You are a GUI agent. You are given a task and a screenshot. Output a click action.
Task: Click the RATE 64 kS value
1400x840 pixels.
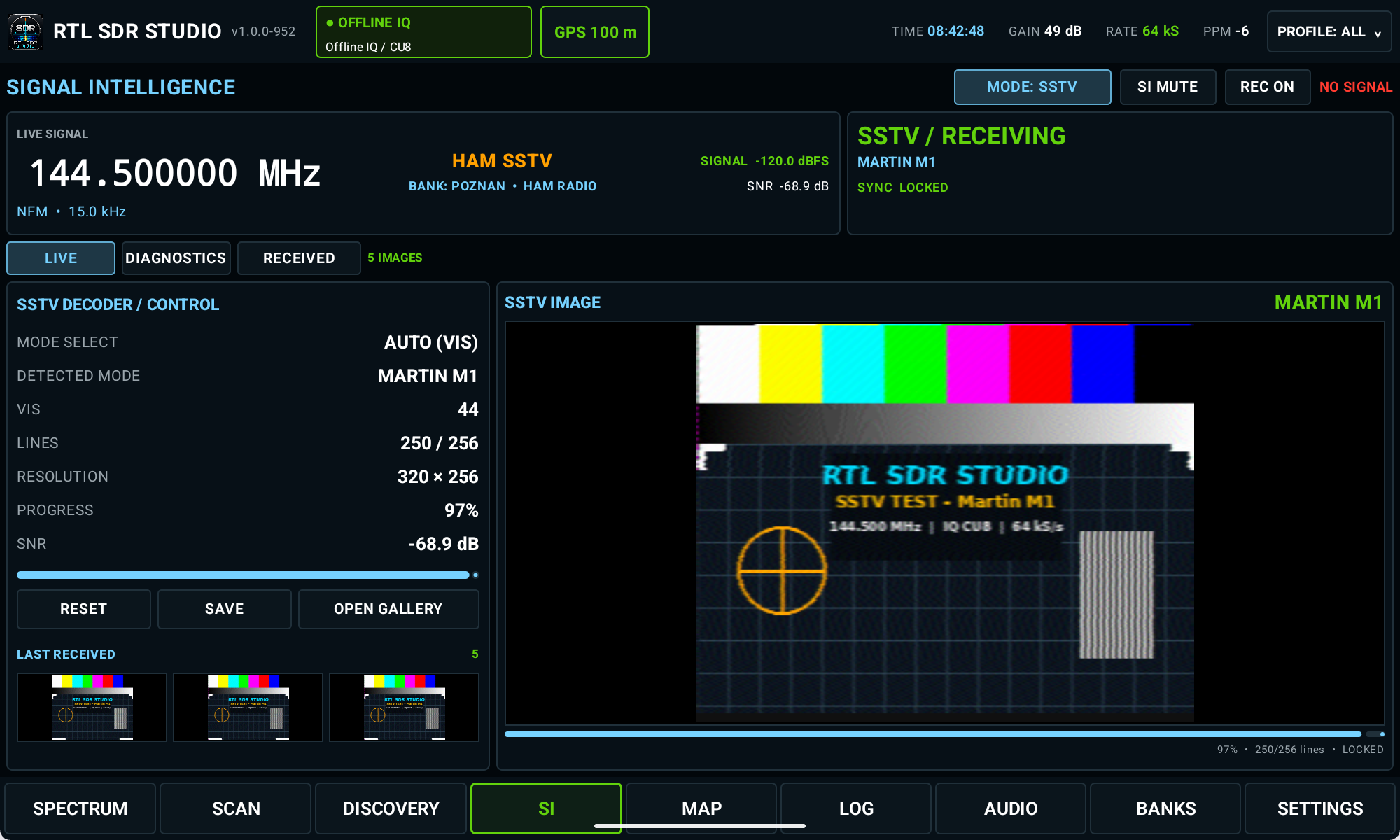coord(1142,31)
